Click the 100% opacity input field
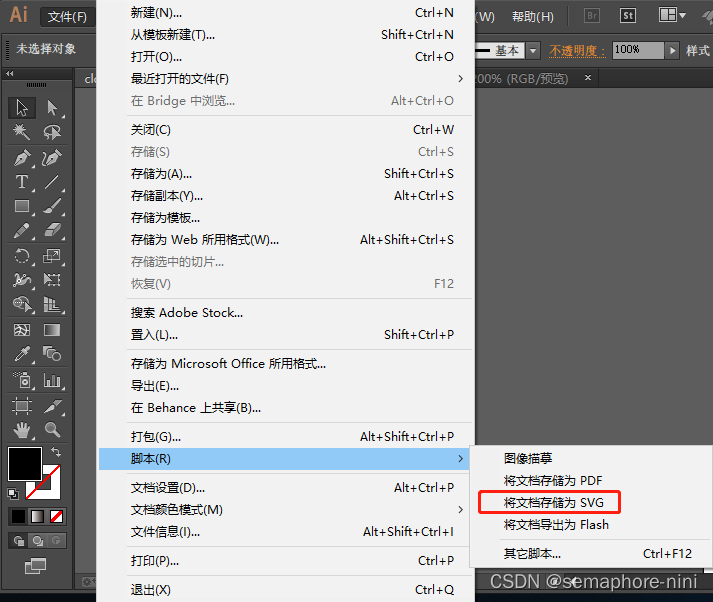 (x=638, y=50)
